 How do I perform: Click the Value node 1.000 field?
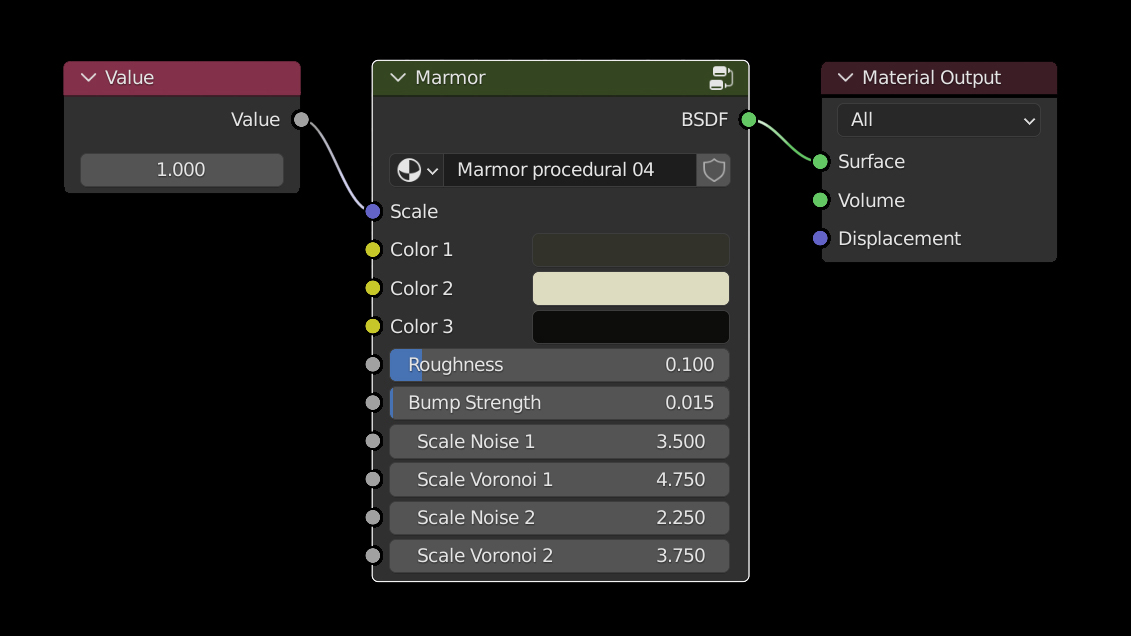[x=181, y=170]
